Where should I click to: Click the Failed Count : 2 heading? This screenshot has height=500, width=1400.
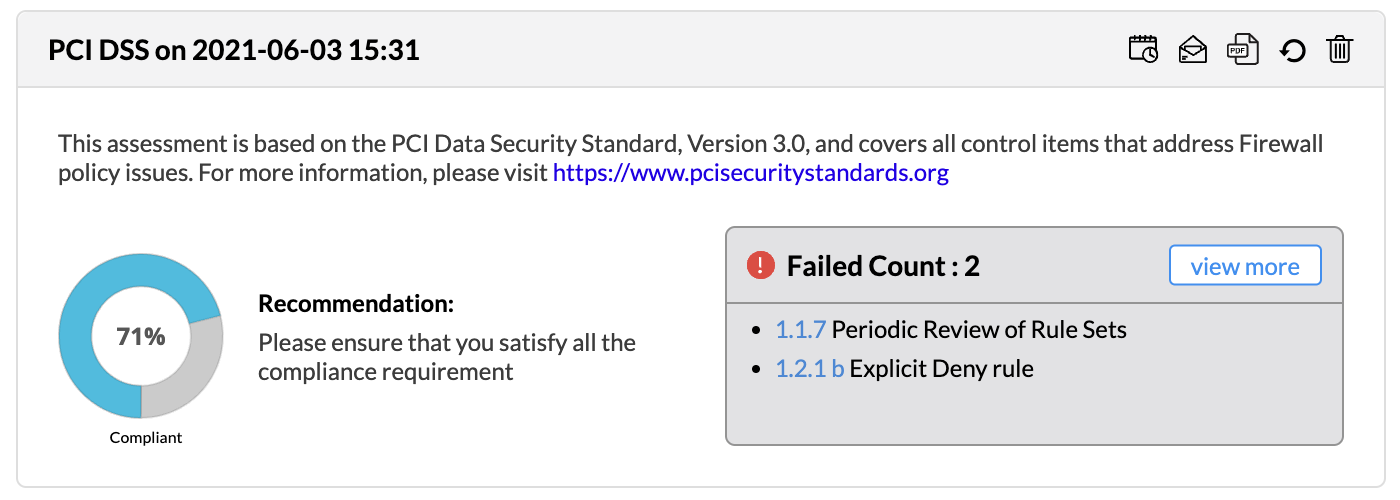[883, 266]
